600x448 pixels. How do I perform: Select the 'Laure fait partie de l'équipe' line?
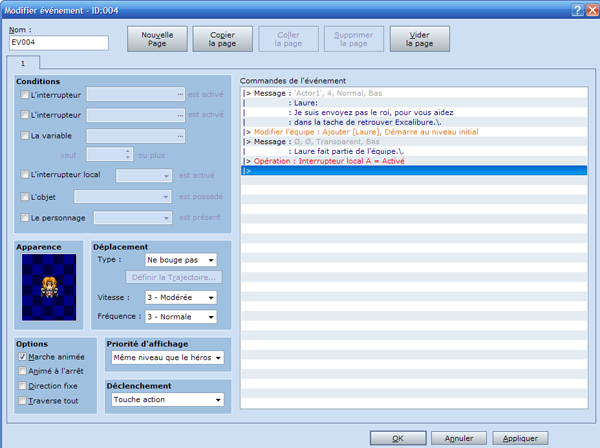[x=414, y=151]
